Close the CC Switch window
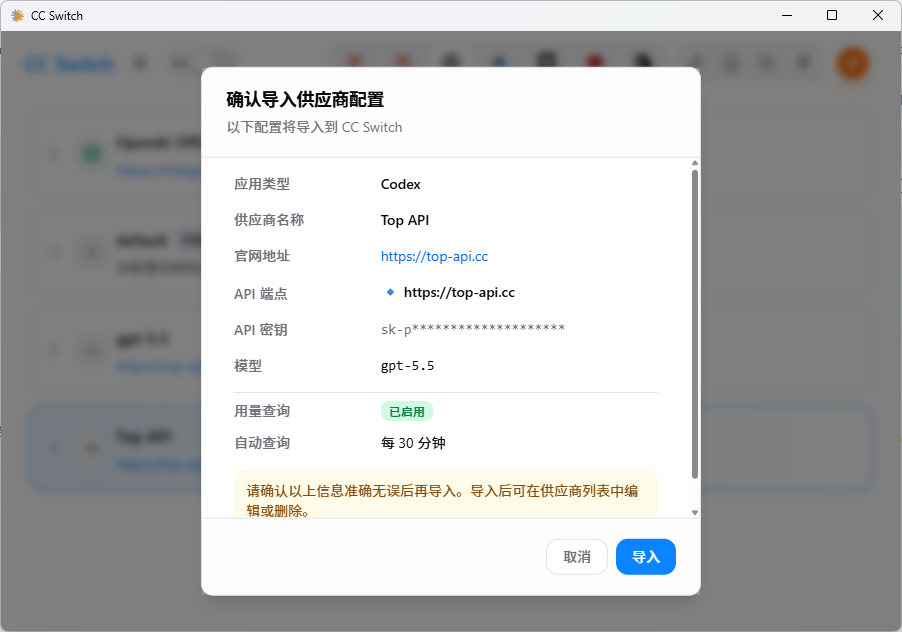Image resolution: width=902 pixels, height=632 pixels. coord(878,16)
